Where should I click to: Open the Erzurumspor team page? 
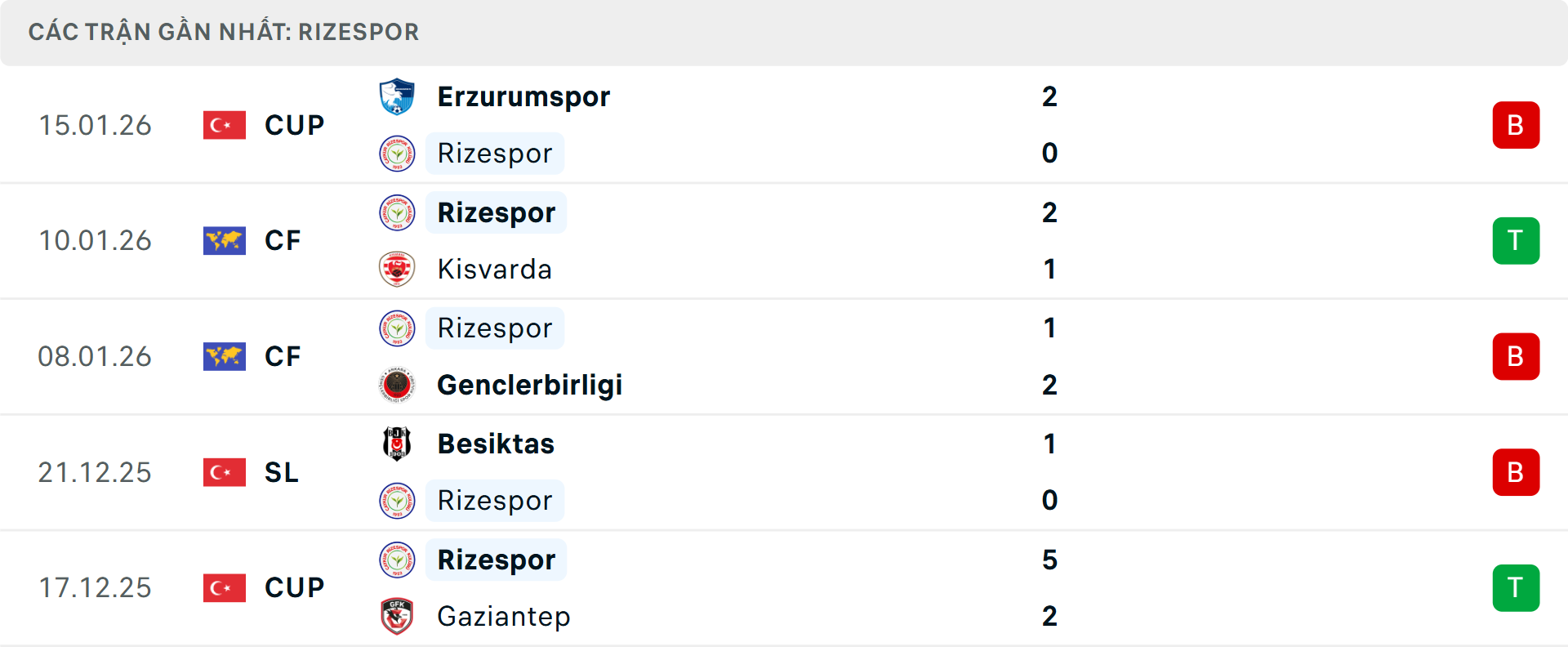coord(523,96)
